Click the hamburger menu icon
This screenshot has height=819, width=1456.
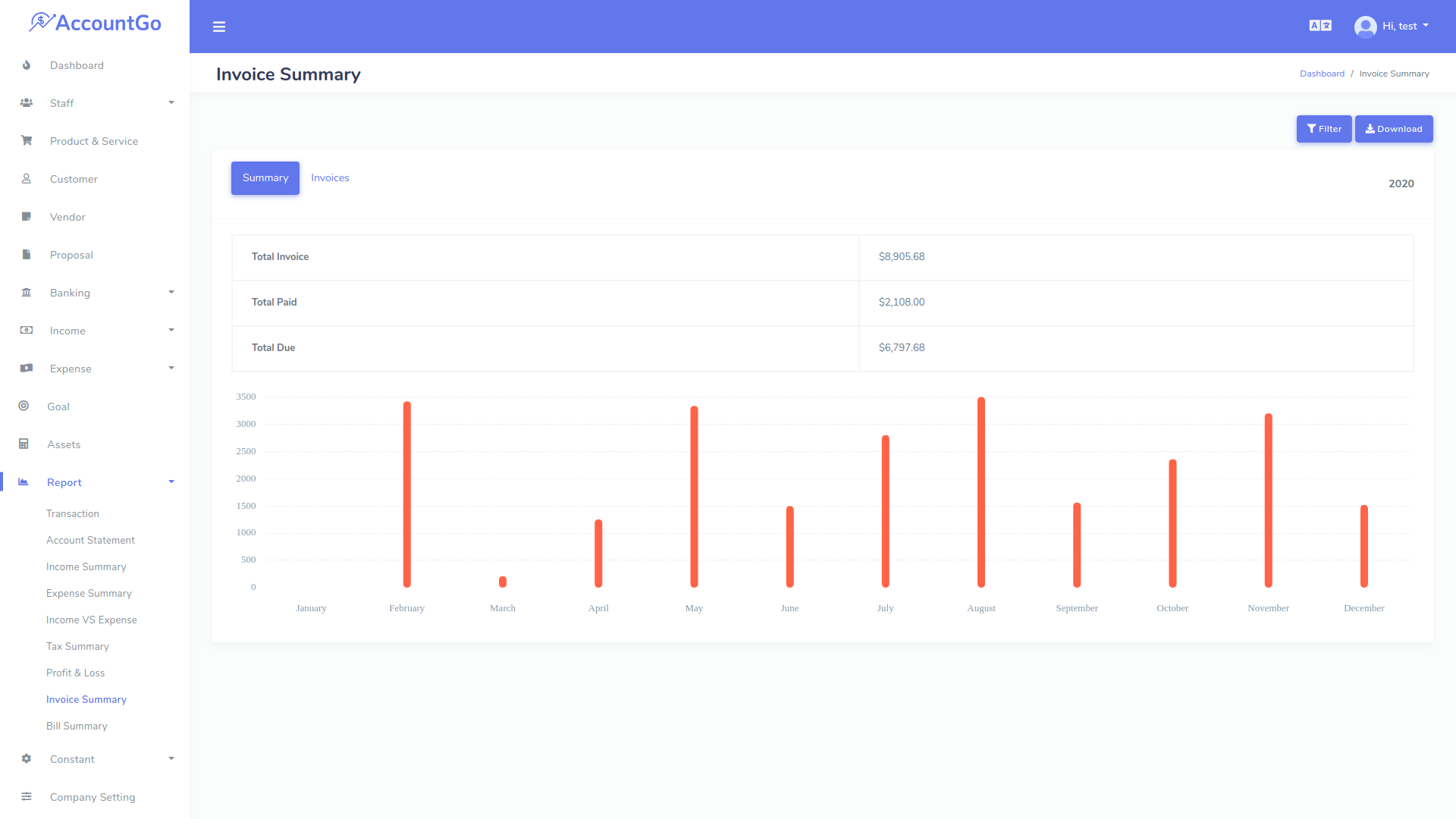click(x=219, y=27)
